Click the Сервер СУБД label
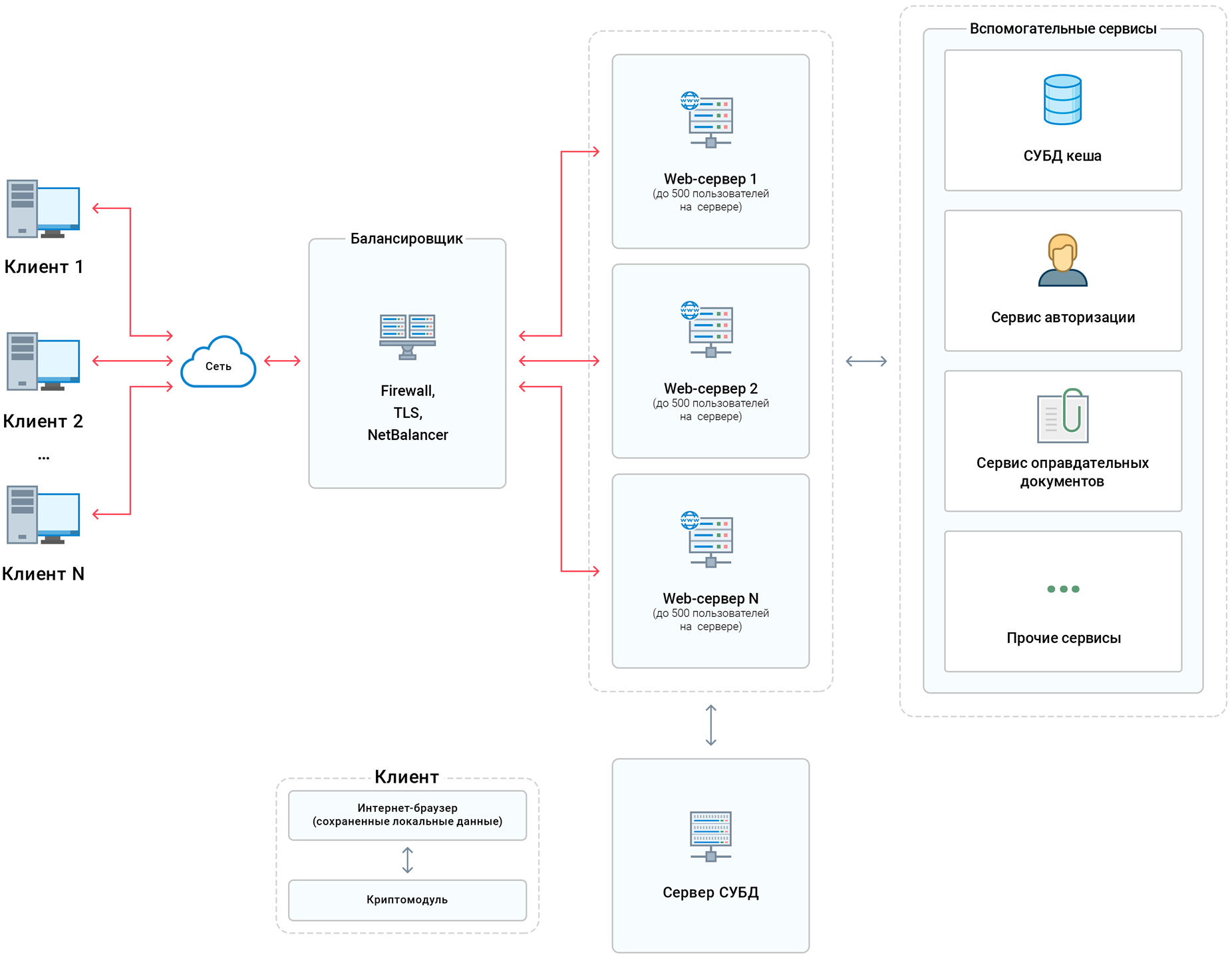The height and width of the screenshot is (959, 1232). coord(710,892)
